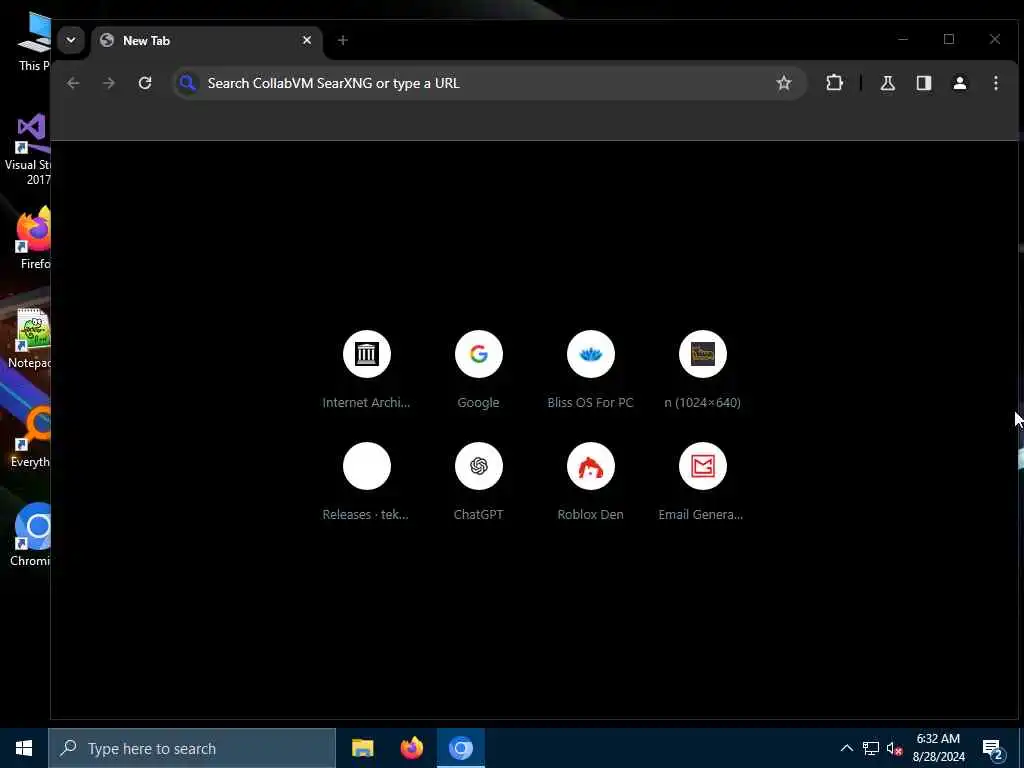The image size is (1024, 768).
Task: Open the n (1024×640) shortcut
Action: coord(703,370)
